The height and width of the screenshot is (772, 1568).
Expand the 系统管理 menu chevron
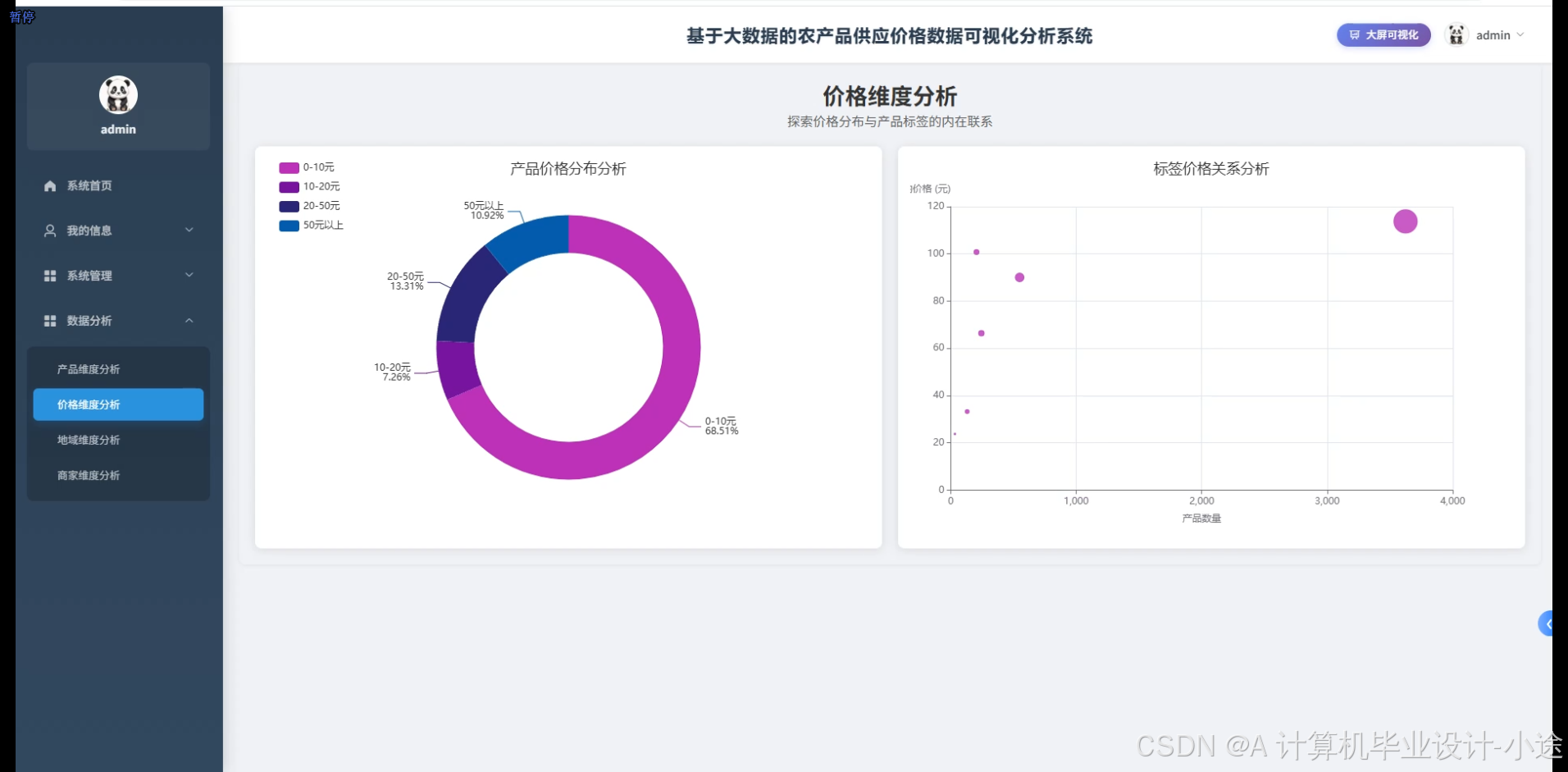189,276
